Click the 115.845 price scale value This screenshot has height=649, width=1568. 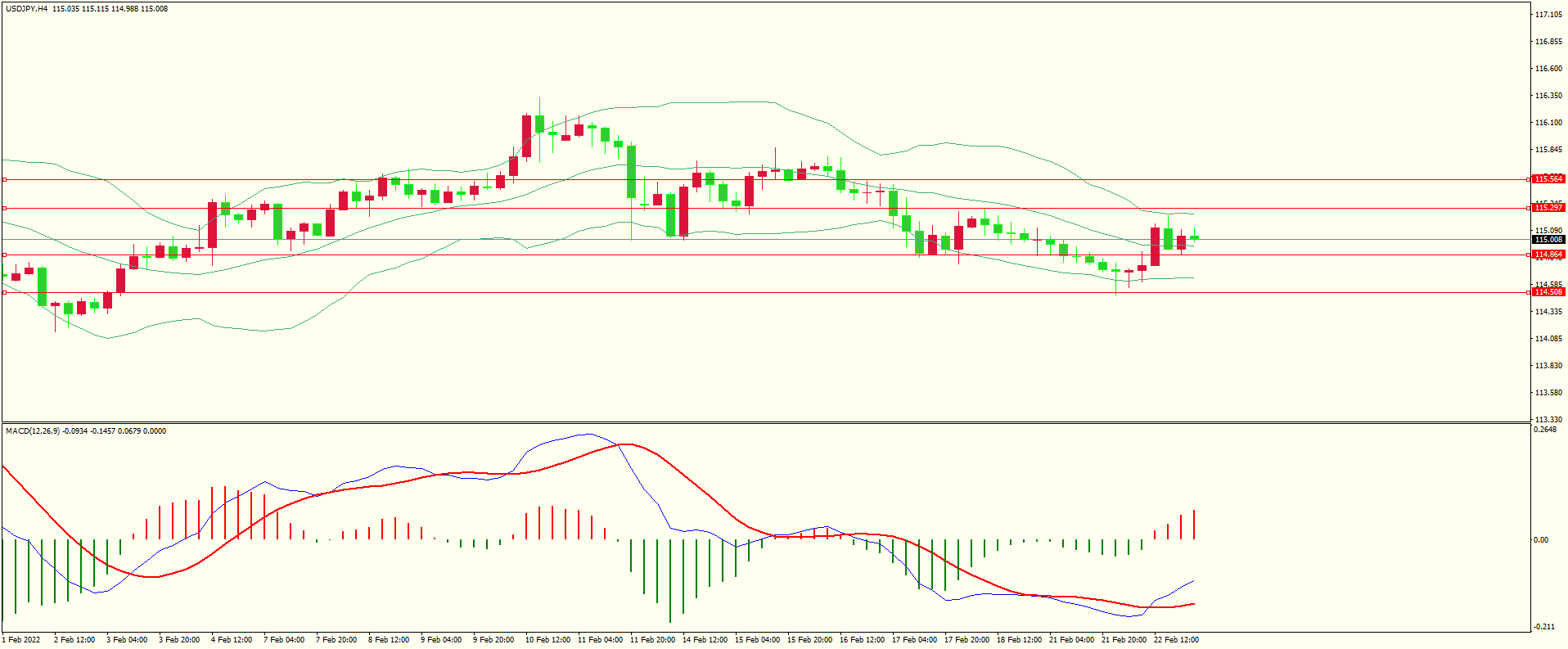(1548, 150)
